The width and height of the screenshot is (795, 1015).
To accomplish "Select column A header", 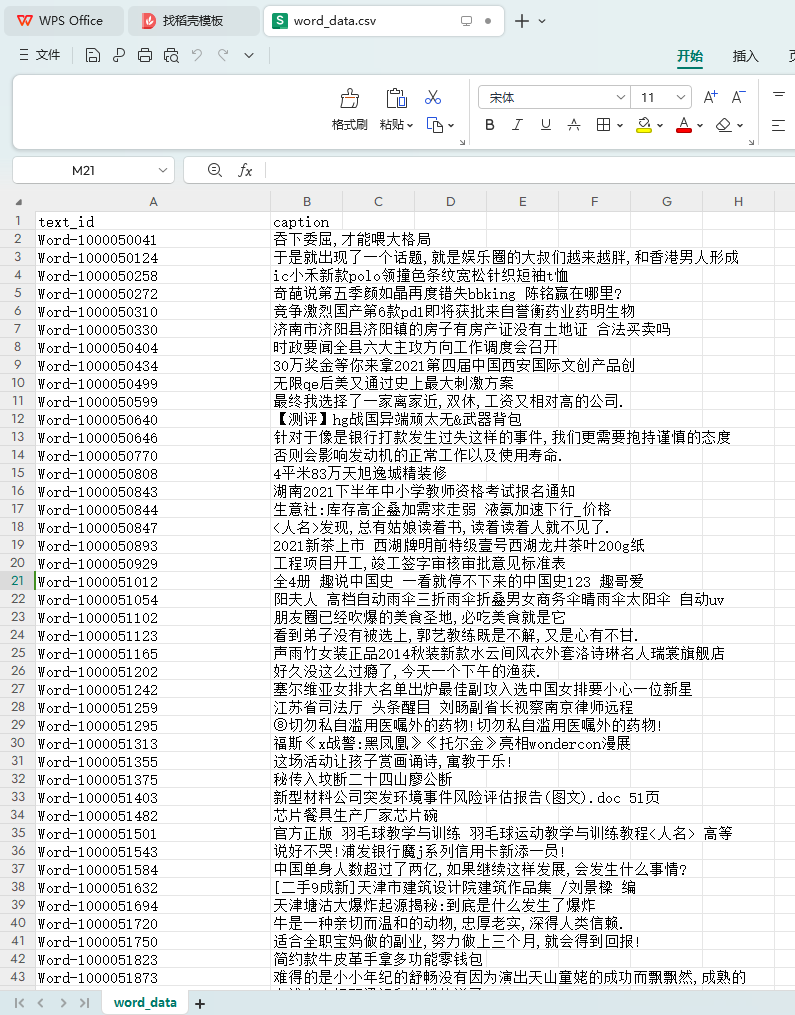I will pos(153,202).
